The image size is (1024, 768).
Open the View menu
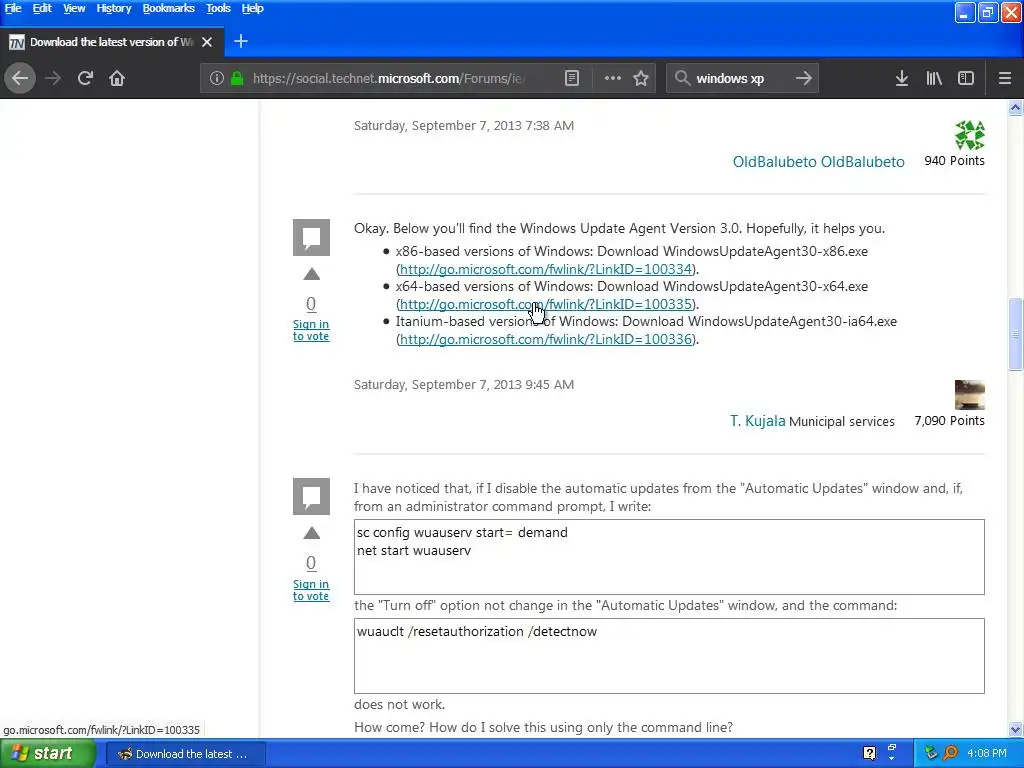point(74,8)
